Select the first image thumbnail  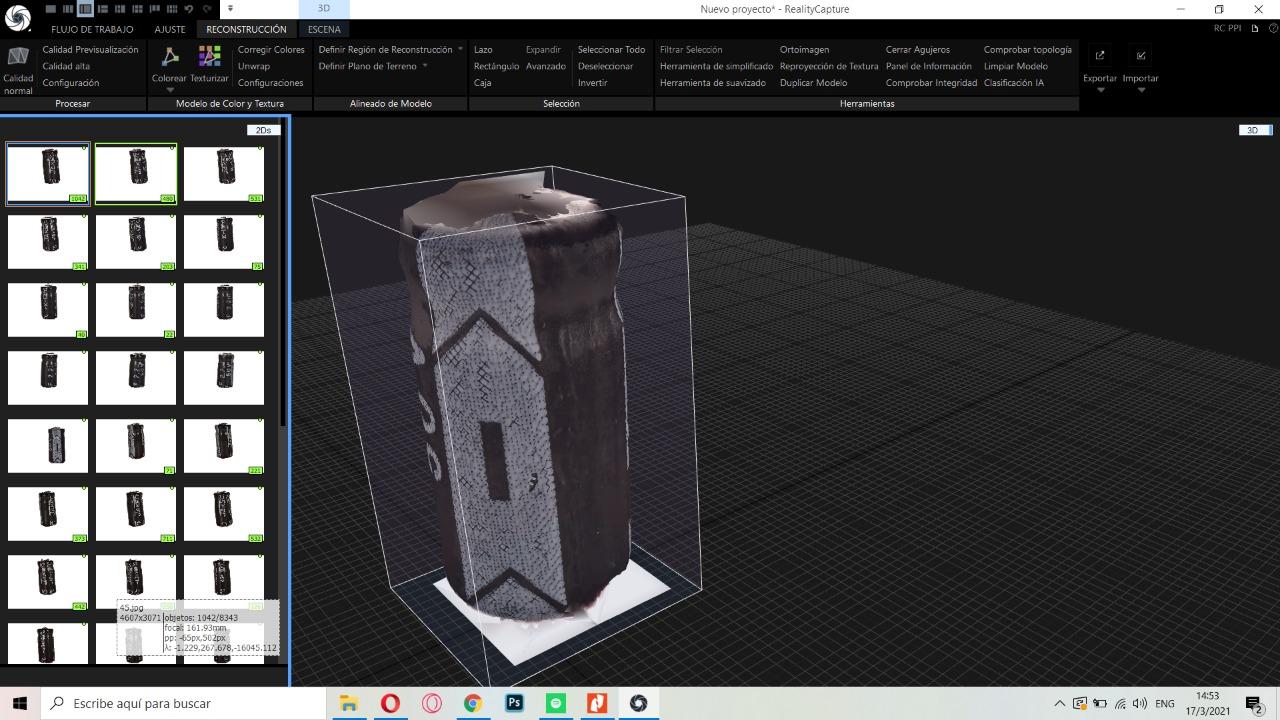tap(48, 173)
